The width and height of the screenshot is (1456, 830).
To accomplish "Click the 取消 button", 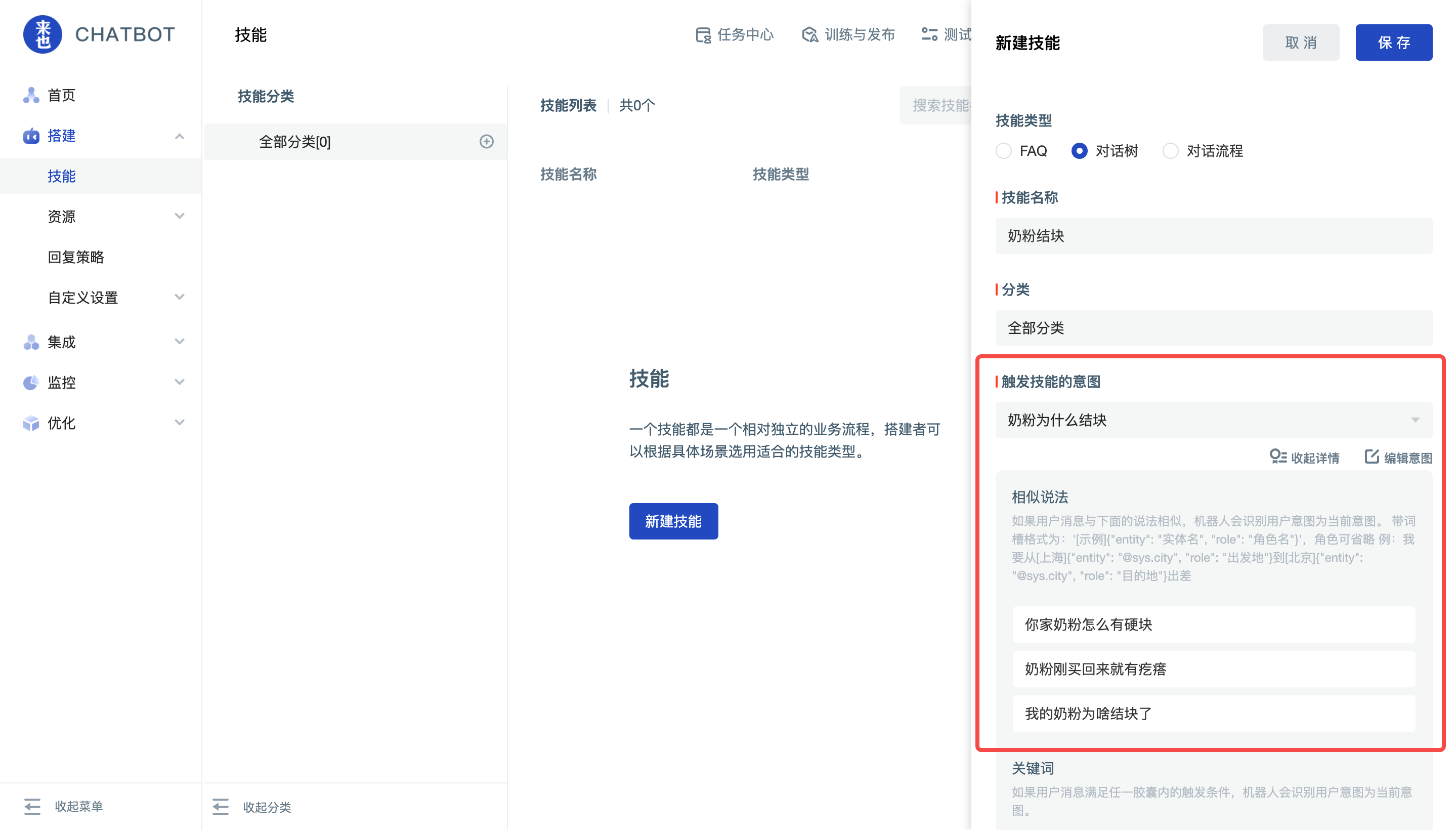I will point(1300,42).
